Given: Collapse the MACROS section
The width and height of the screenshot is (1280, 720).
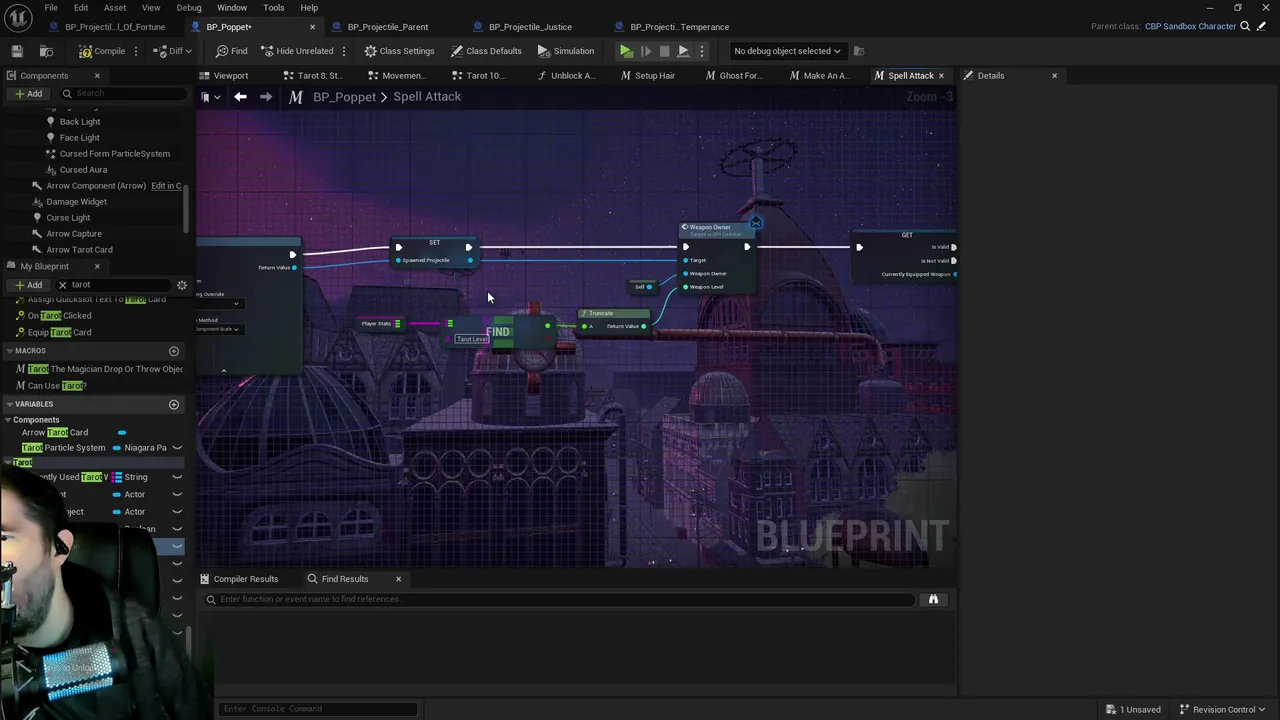Looking at the screenshot, I should [x=8, y=351].
